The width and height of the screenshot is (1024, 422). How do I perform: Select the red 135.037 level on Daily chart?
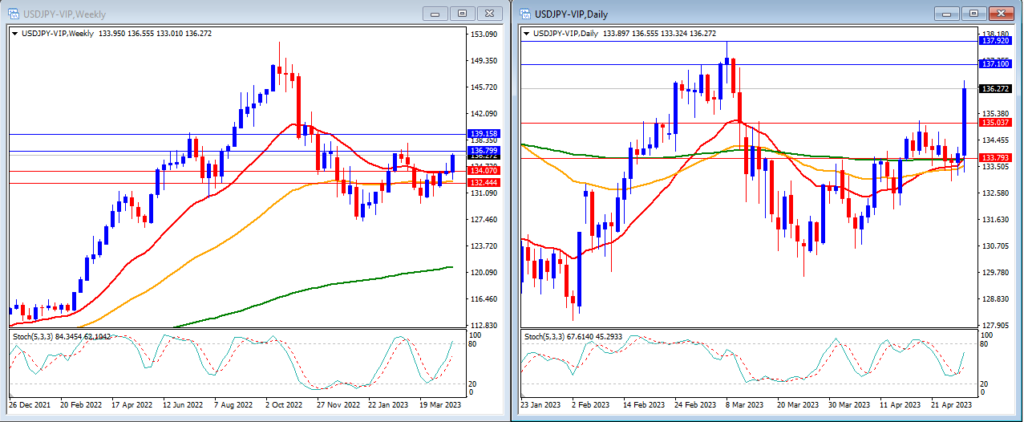[x=995, y=122]
